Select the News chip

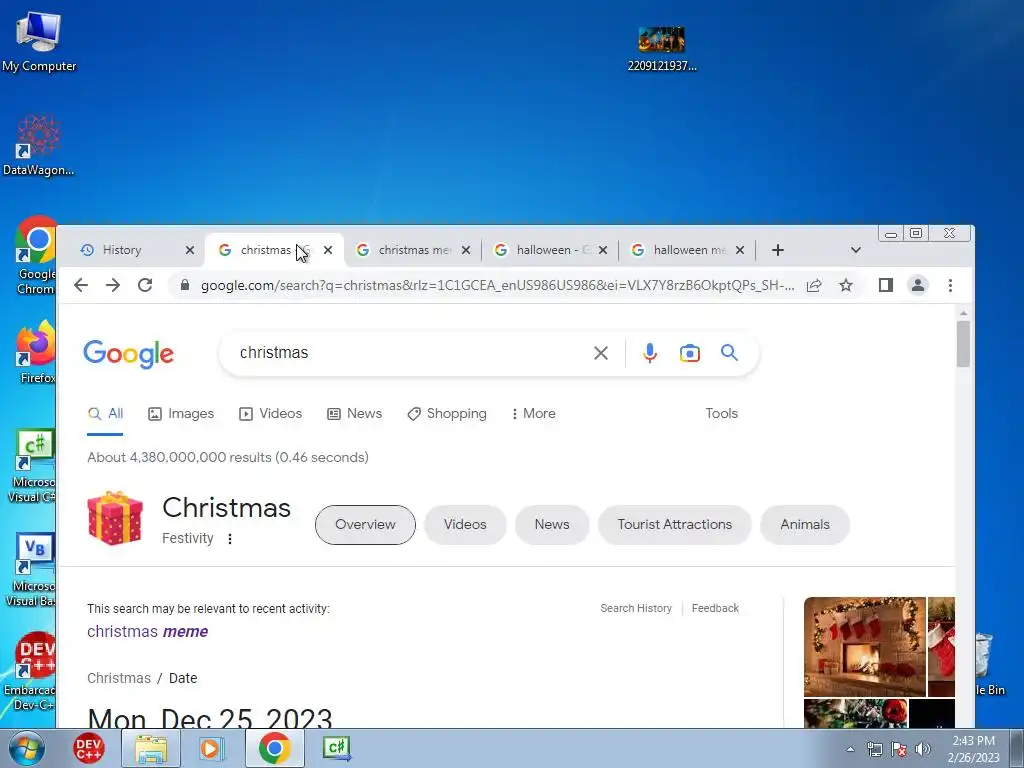coord(552,524)
